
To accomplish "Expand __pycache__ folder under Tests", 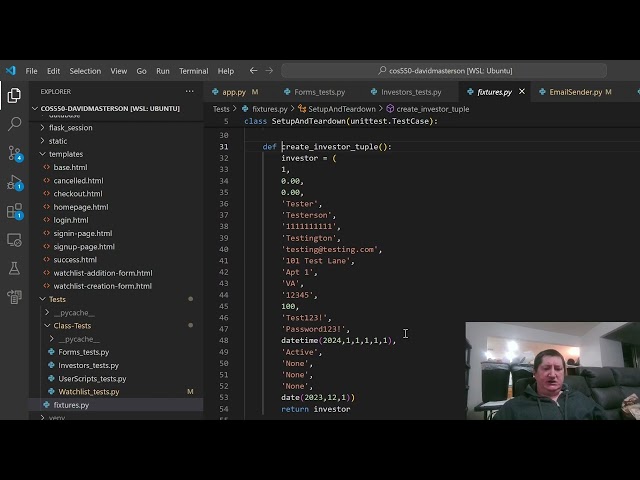I will pyautogui.click(x=73, y=313).
